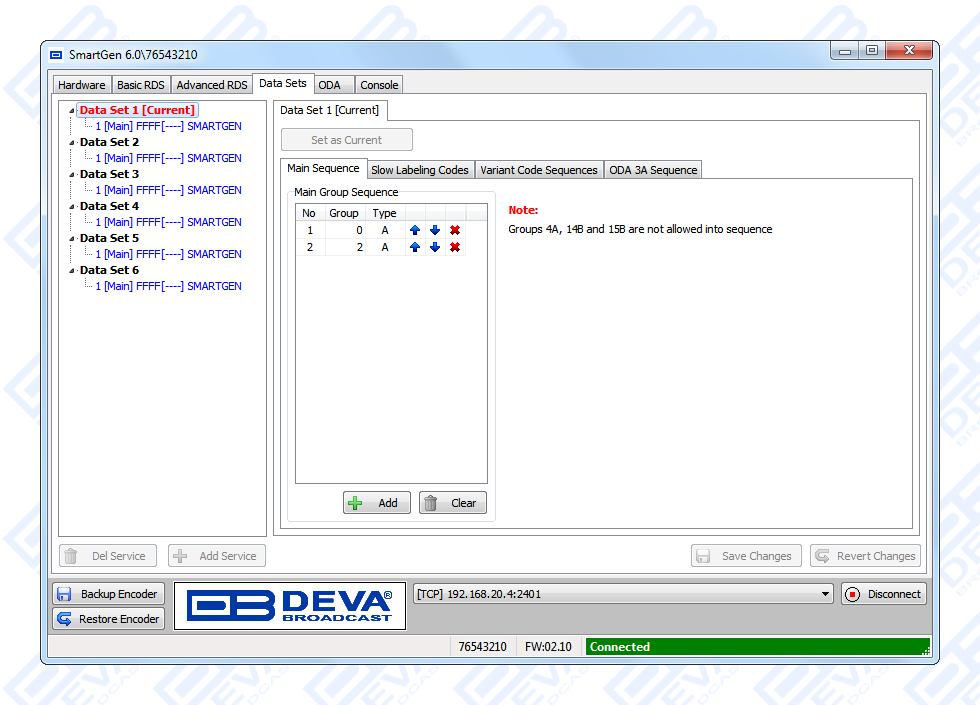Open the TCP connection address dropdown
This screenshot has height=705, width=980.
tap(825, 594)
